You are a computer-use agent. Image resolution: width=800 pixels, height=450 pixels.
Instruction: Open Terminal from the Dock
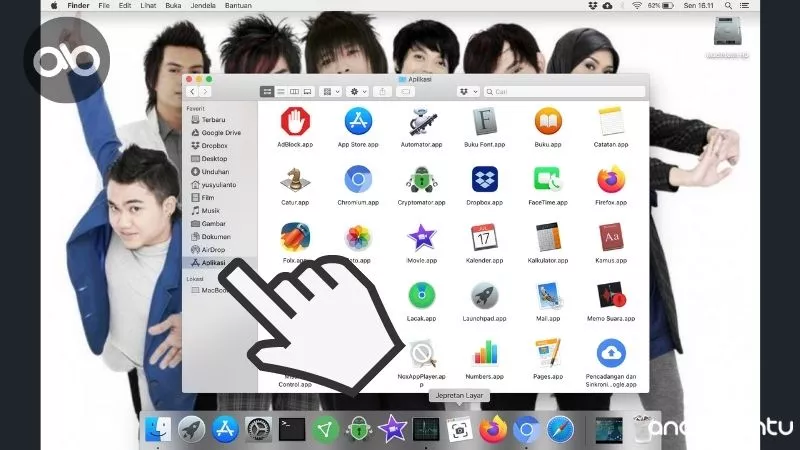coord(291,429)
